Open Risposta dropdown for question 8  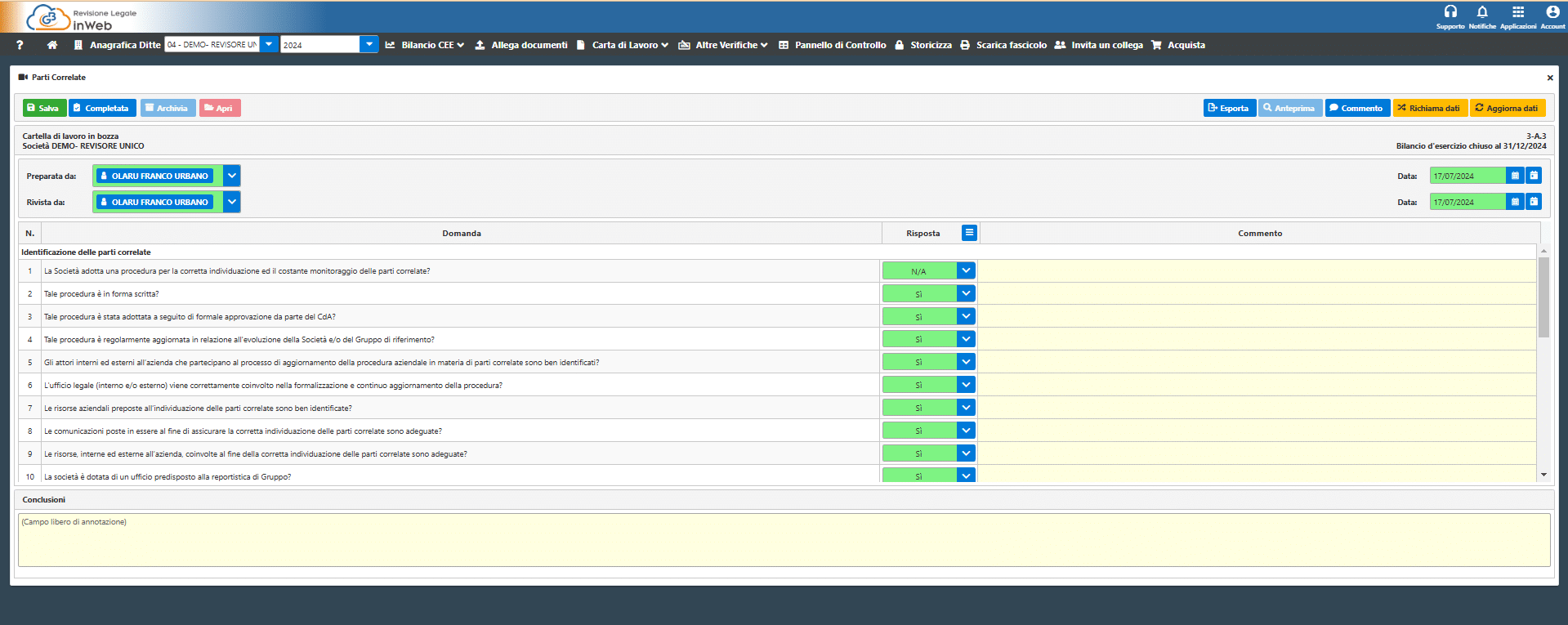(966, 431)
